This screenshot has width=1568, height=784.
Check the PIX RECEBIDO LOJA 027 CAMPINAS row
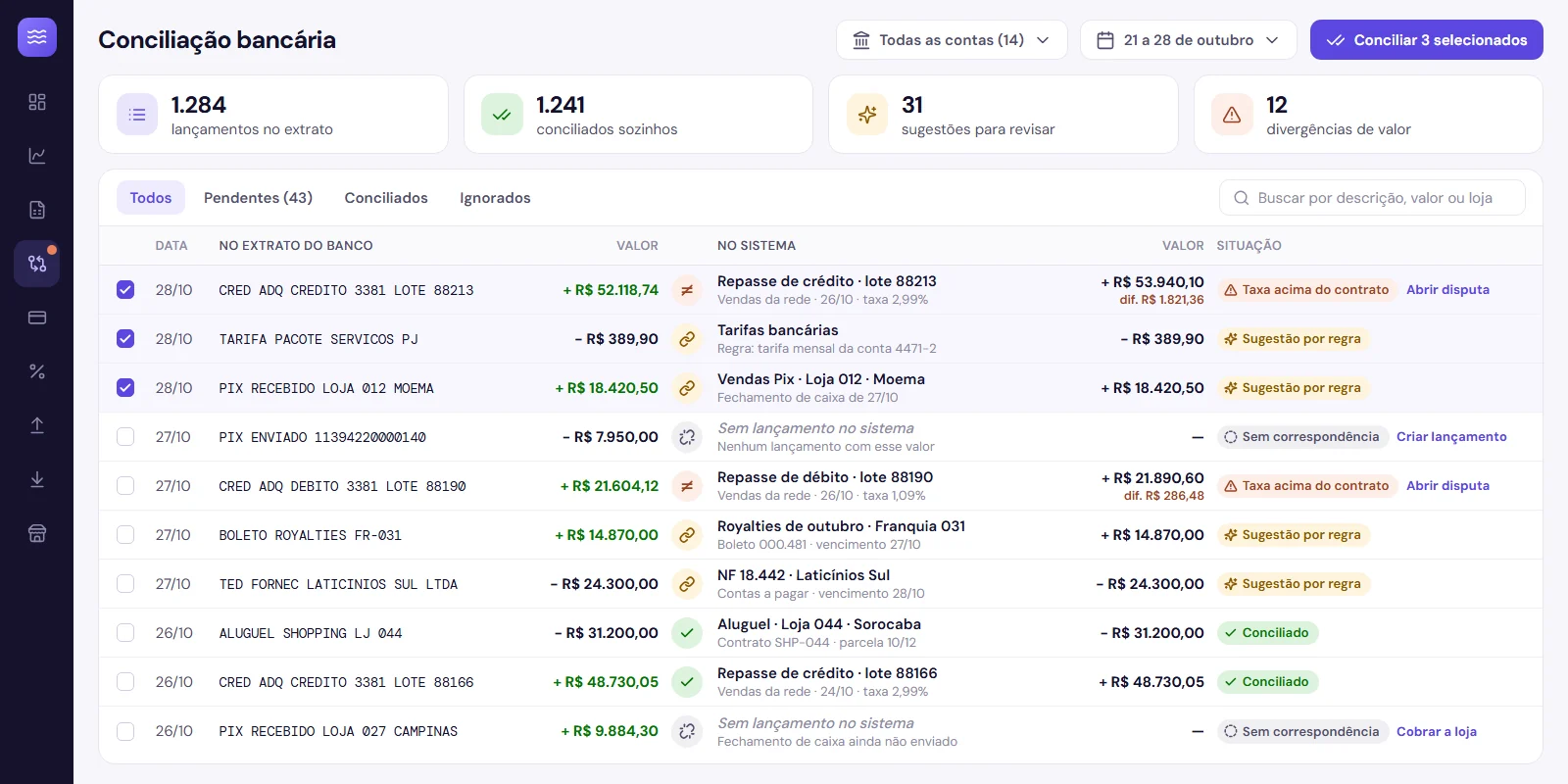click(125, 731)
